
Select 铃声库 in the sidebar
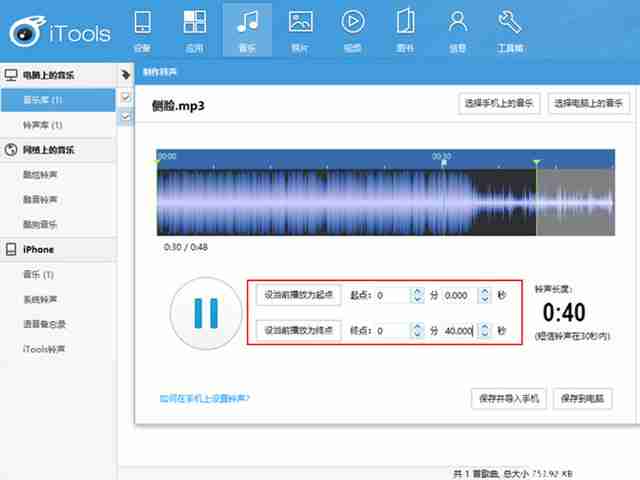(x=43, y=125)
